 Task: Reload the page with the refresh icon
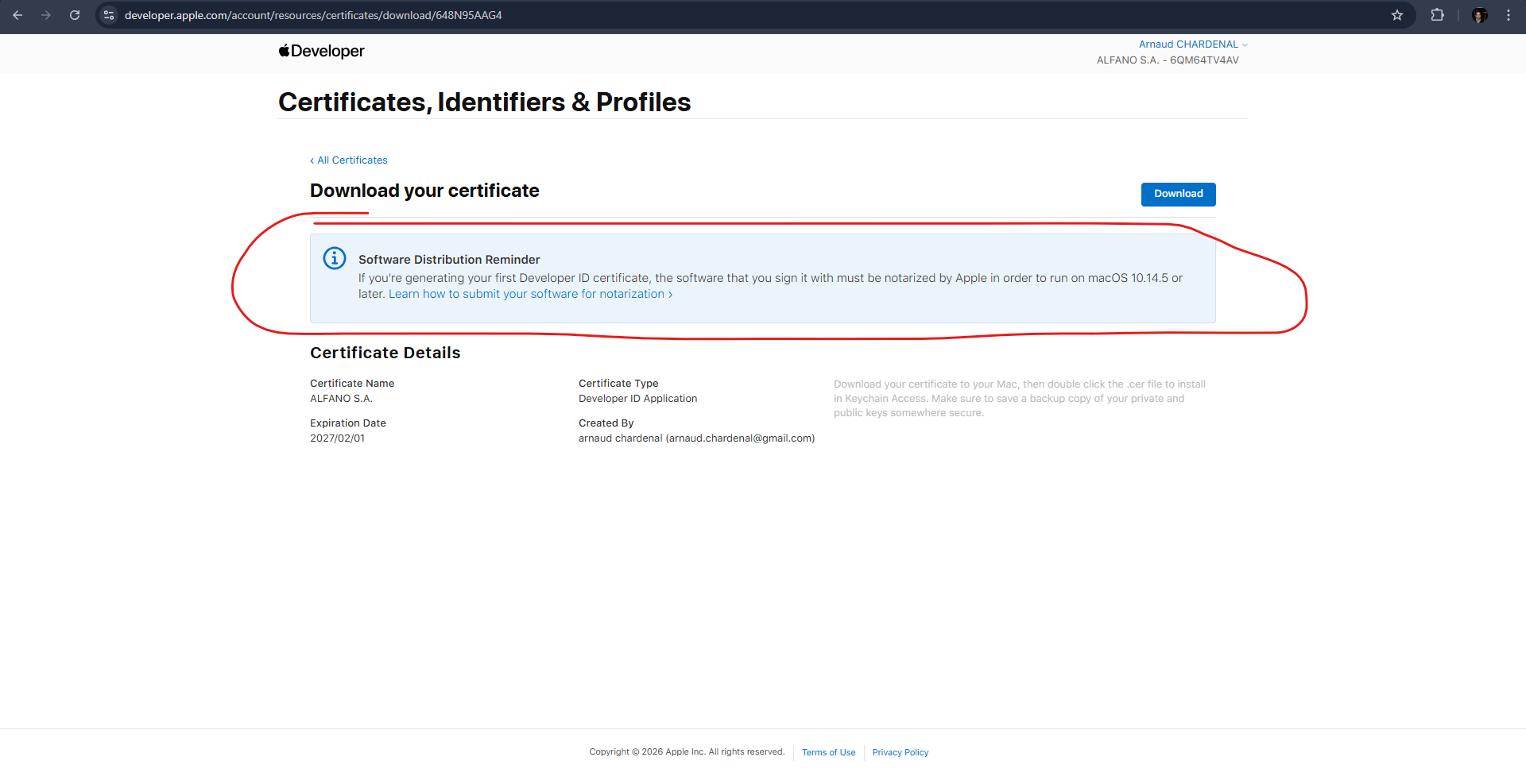75,15
